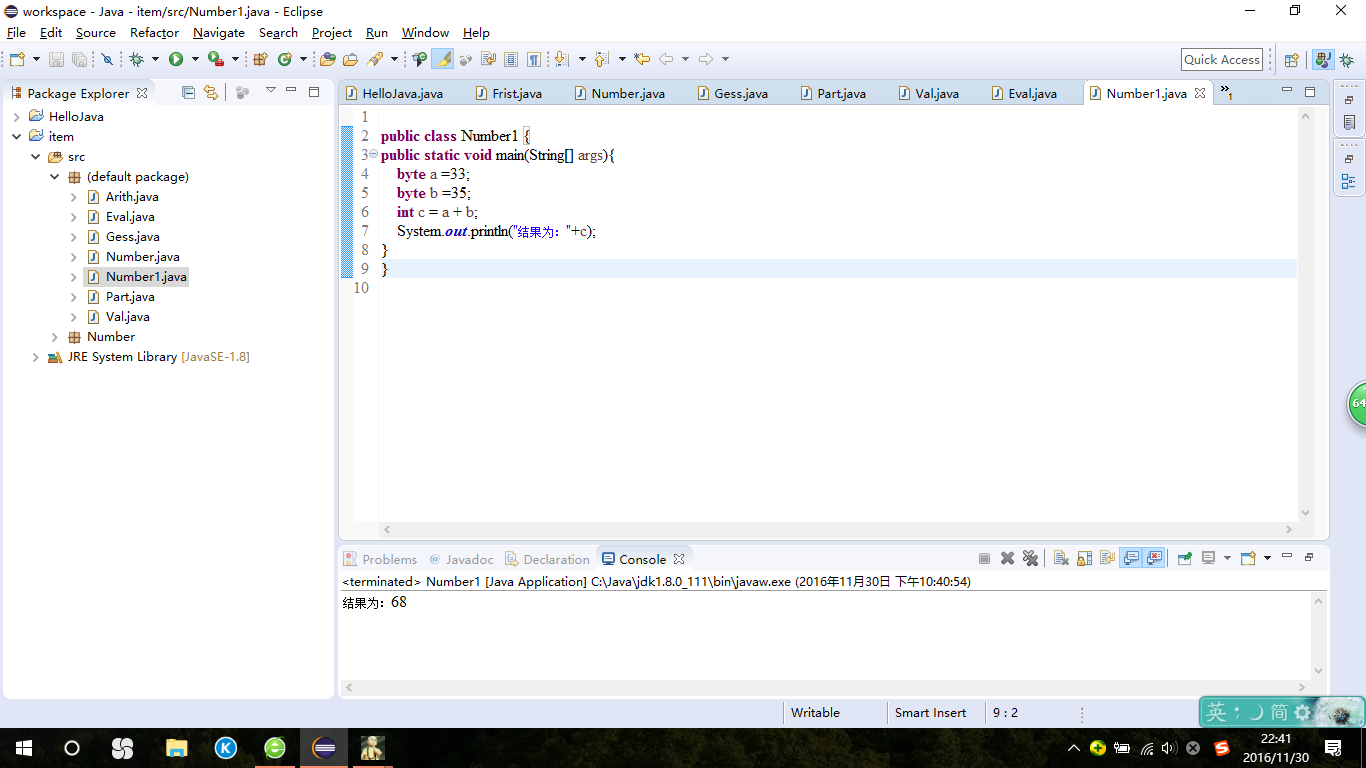Click the New file wizard icon

[x=17, y=59]
